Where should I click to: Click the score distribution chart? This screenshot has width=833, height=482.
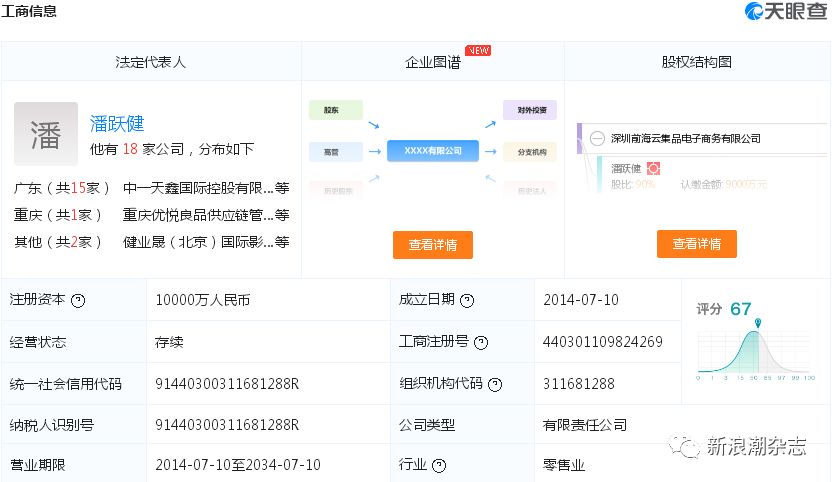click(754, 352)
